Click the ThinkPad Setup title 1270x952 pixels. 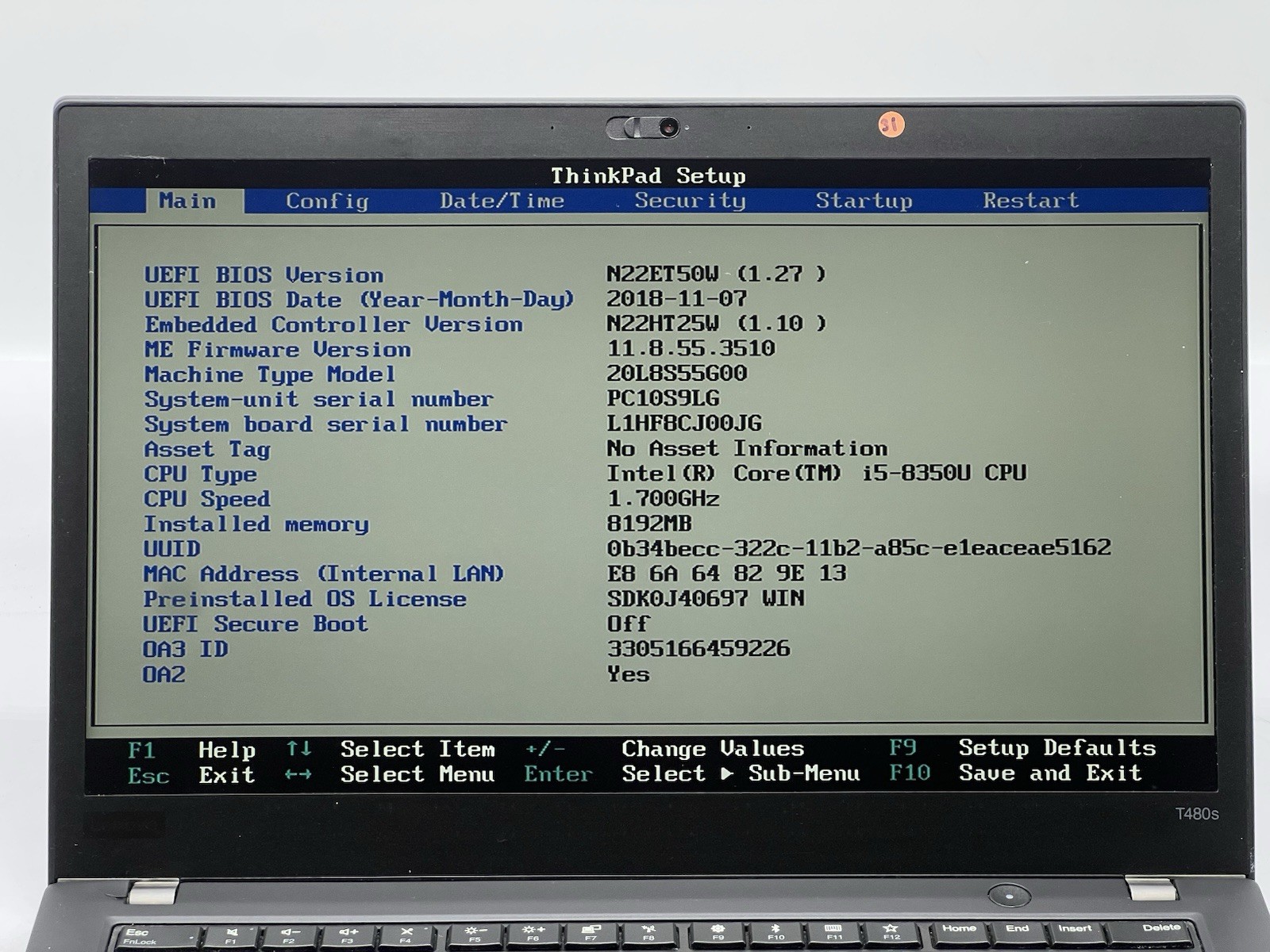tap(648, 175)
